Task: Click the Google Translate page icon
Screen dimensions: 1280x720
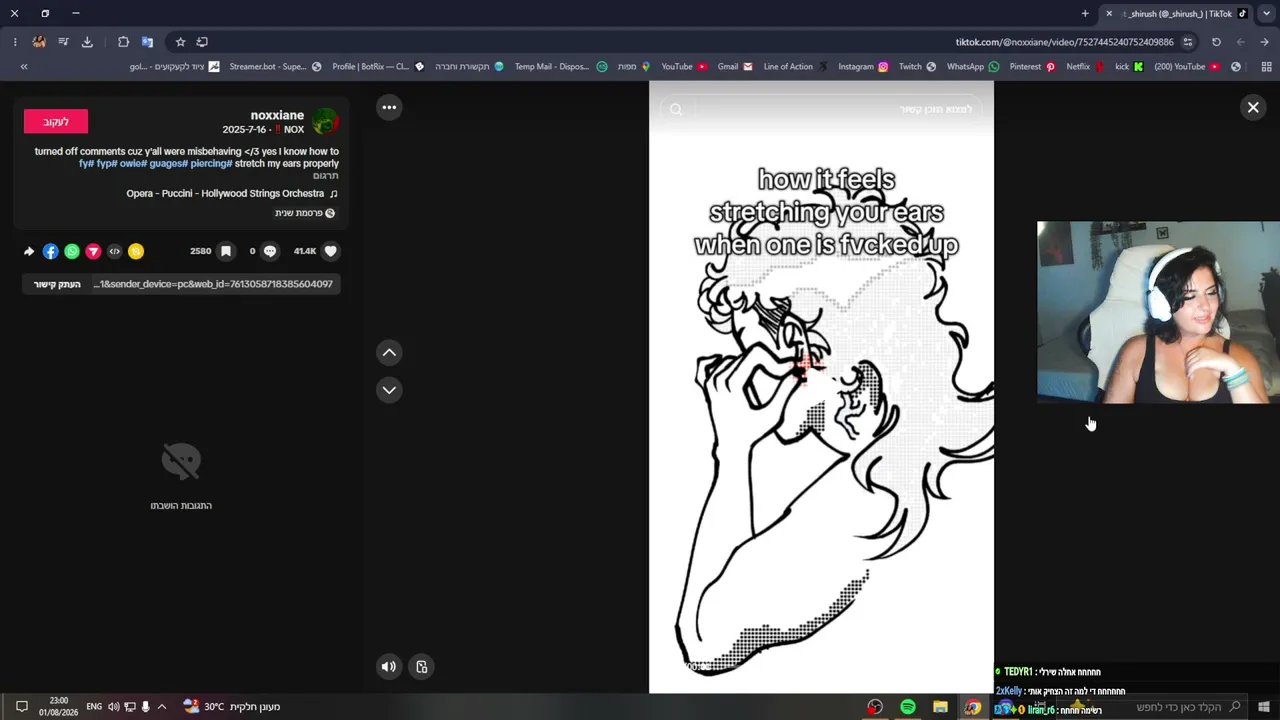Action: tap(147, 42)
